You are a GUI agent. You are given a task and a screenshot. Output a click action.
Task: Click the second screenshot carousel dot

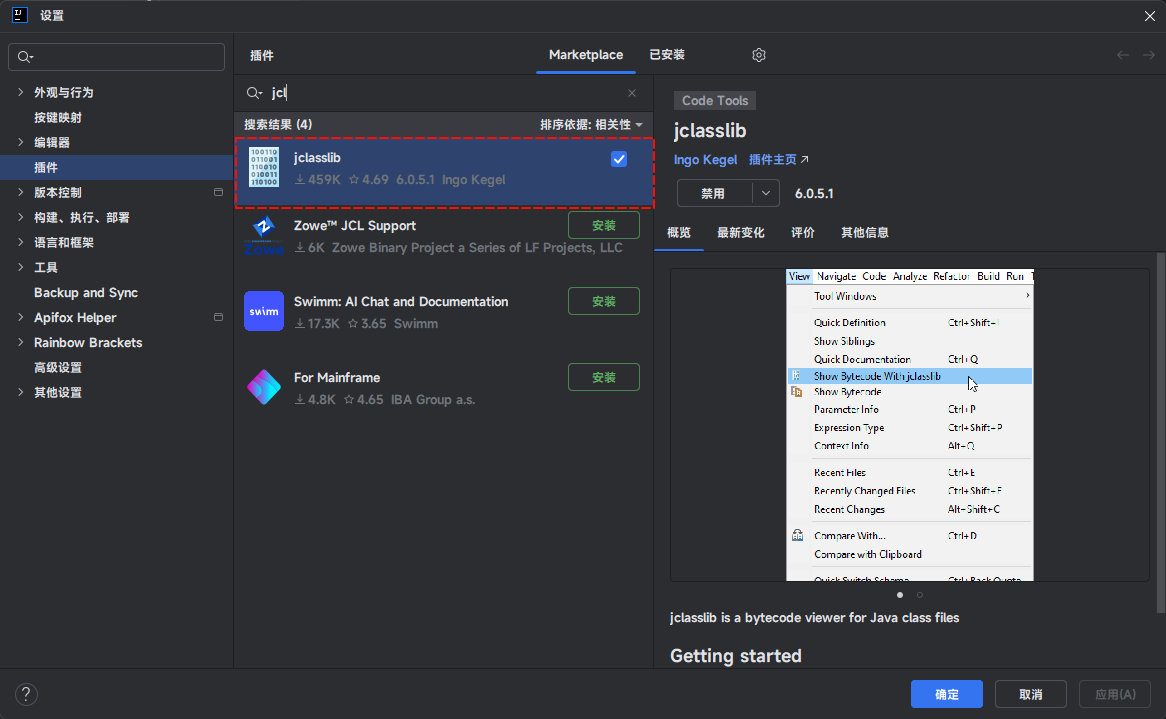point(920,595)
